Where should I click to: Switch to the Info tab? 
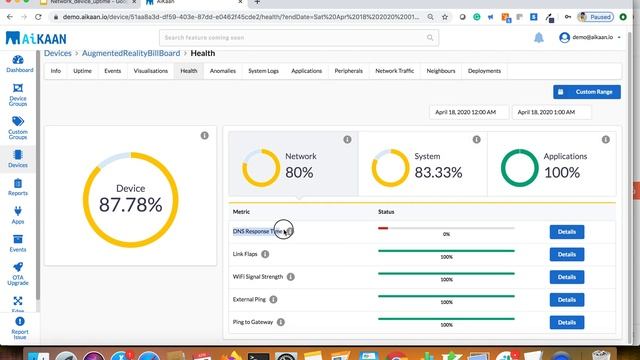[x=56, y=71]
